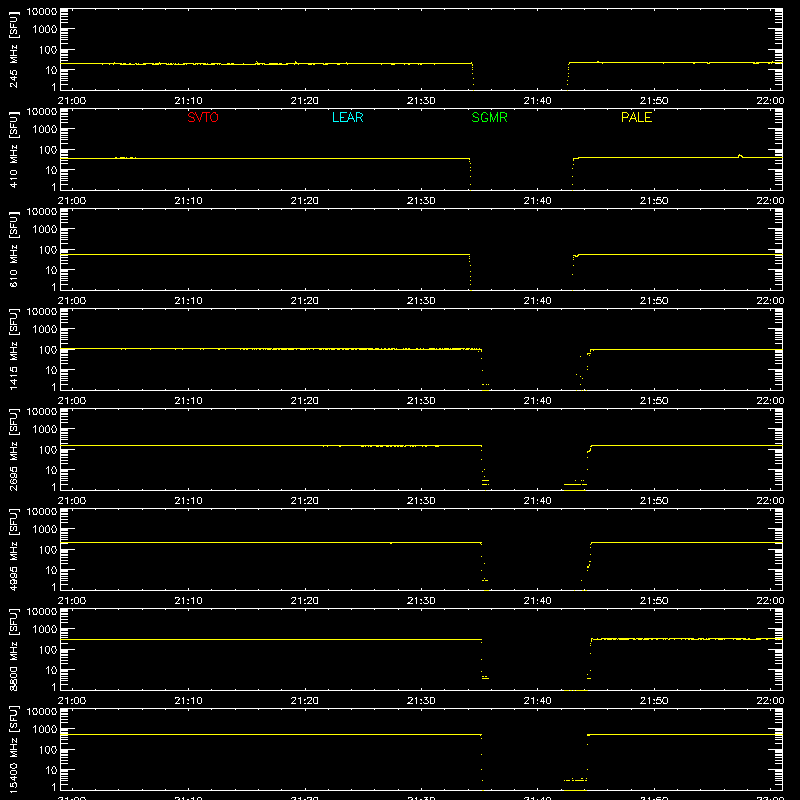Click the 100 tick of the 610 MHz plot
The image size is (800, 800).
coord(48,249)
